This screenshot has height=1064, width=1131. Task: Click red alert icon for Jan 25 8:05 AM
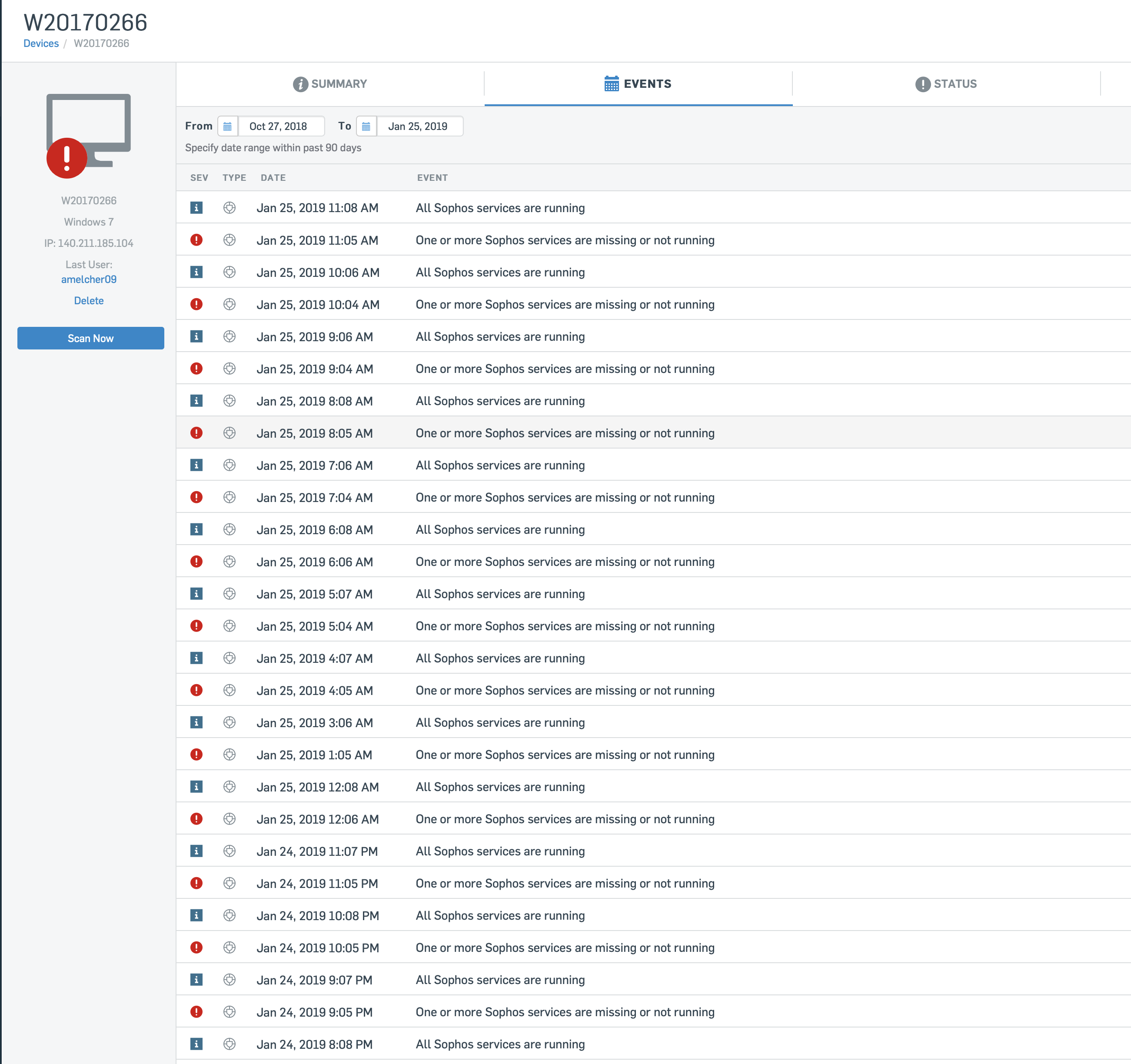point(196,433)
